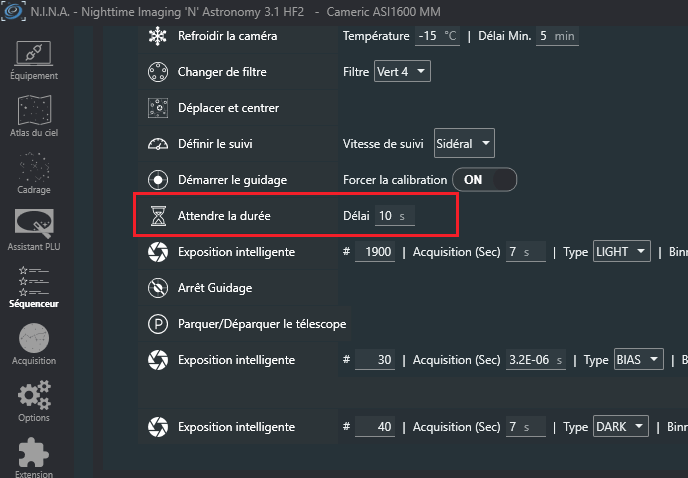
Task: Expand the Vitesse de suivi Sidéral dropdown
Action: [x=465, y=144]
